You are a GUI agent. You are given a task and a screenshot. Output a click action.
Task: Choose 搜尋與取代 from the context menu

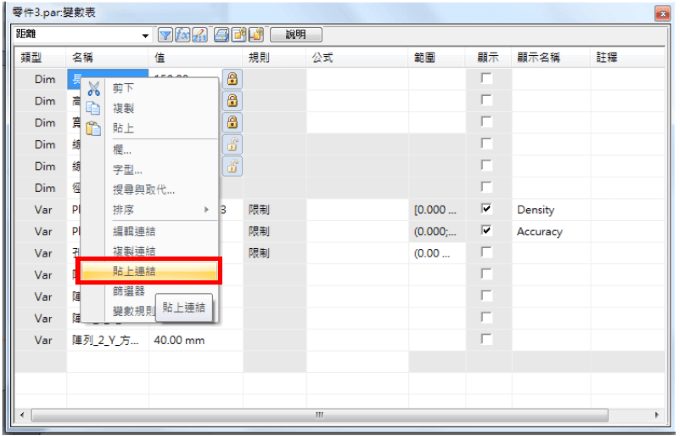point(143,189)
